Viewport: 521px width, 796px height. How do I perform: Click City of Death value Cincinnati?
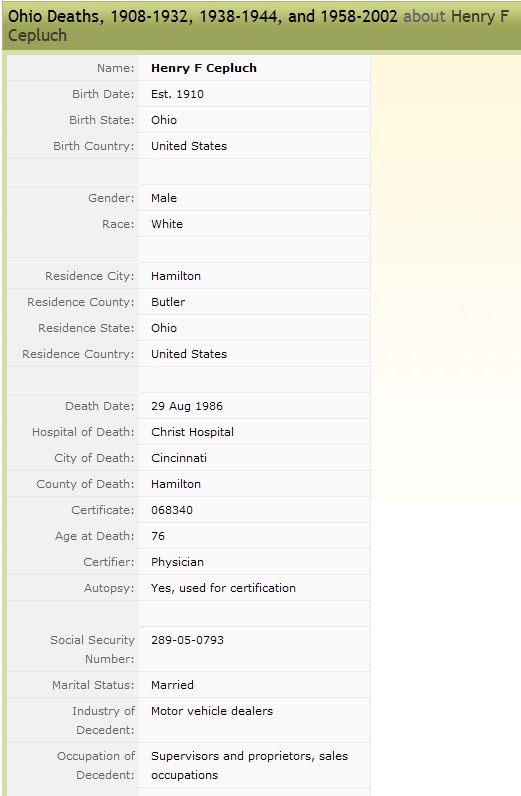point(179,458)
